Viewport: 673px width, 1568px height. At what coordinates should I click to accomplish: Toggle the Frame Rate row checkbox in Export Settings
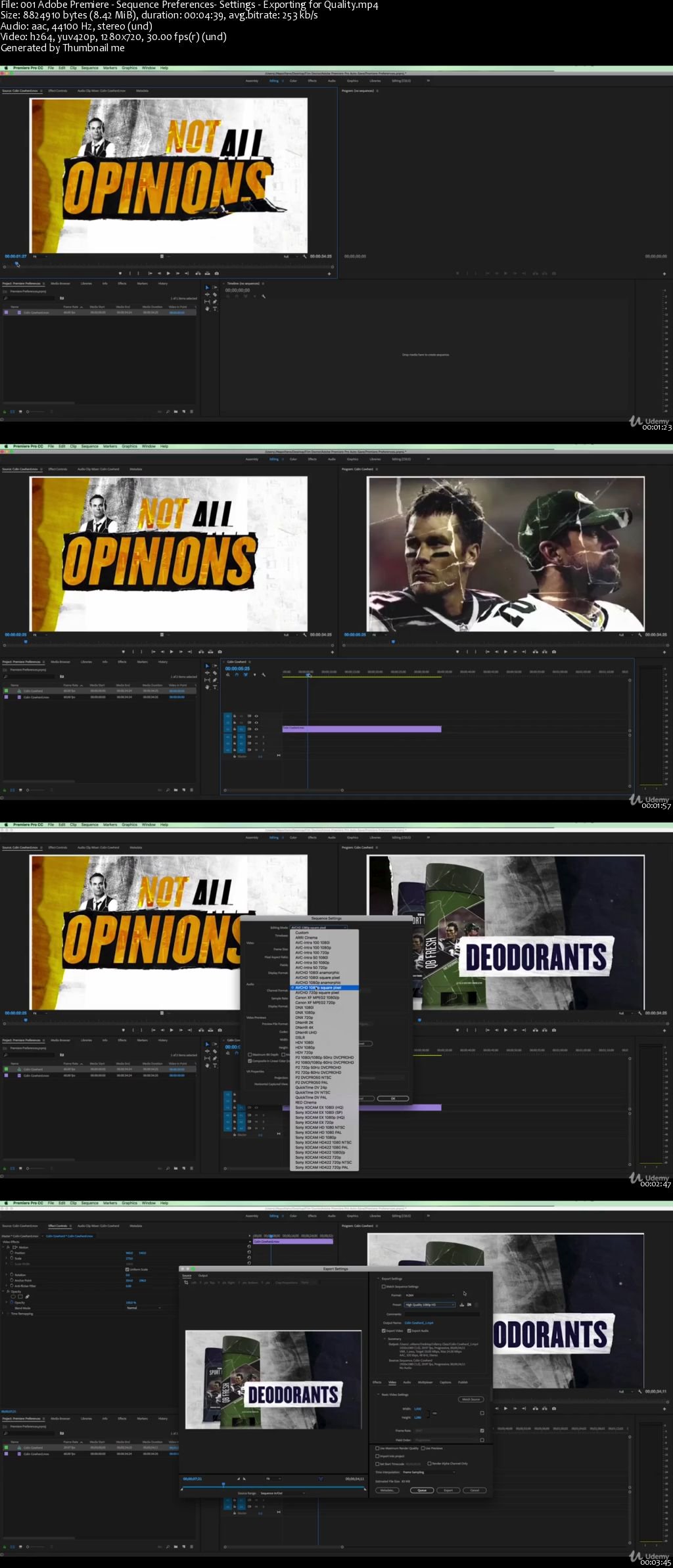482,1430
